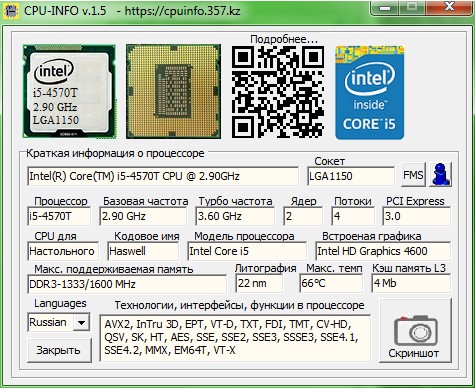This screenshot has width=475, height=389.
Task: Click the technologies list text box
Action: (235, 338)
